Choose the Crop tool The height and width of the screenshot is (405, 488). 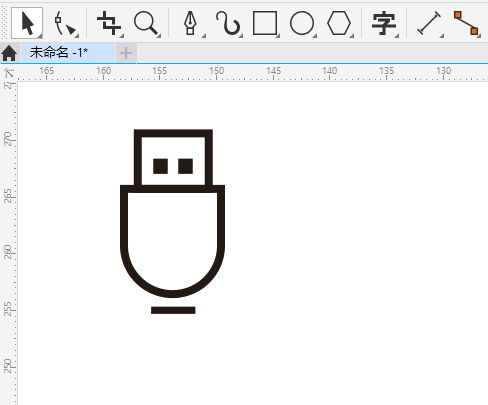(109, 23)
